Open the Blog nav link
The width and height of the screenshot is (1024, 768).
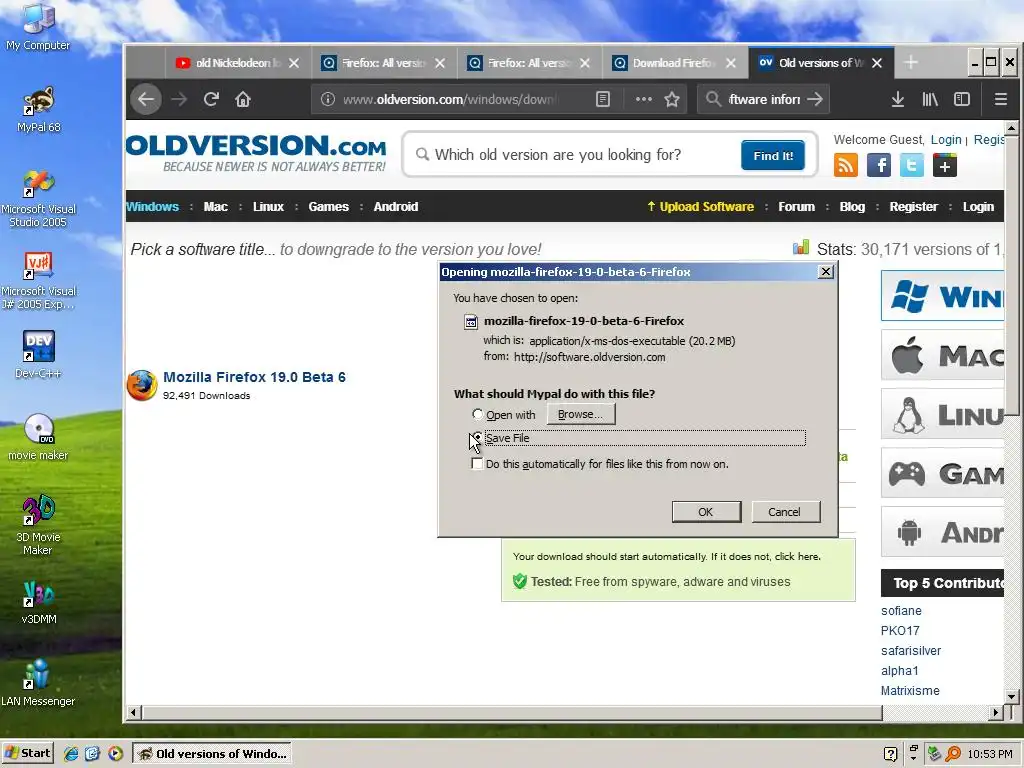pos(852,206)
